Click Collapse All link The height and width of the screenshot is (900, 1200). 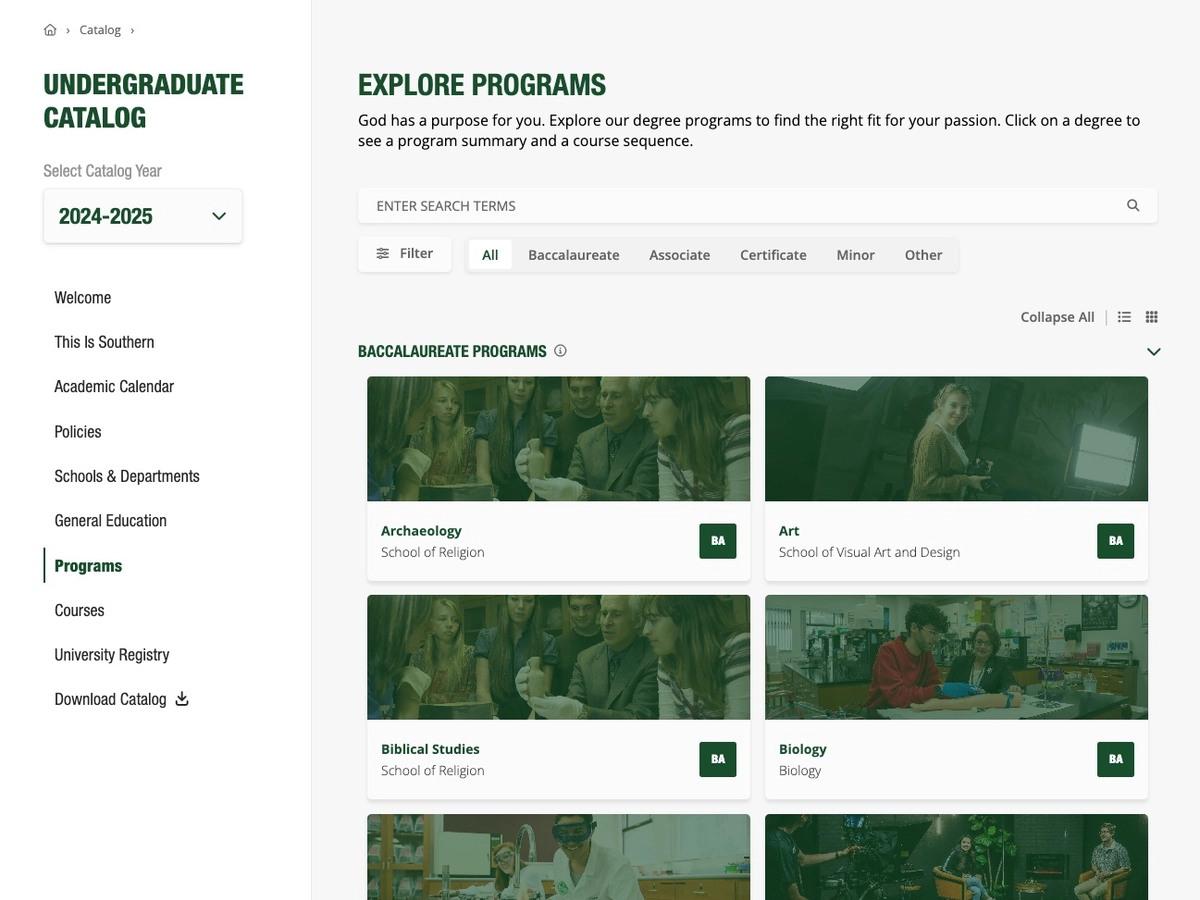coord(1057,317)
